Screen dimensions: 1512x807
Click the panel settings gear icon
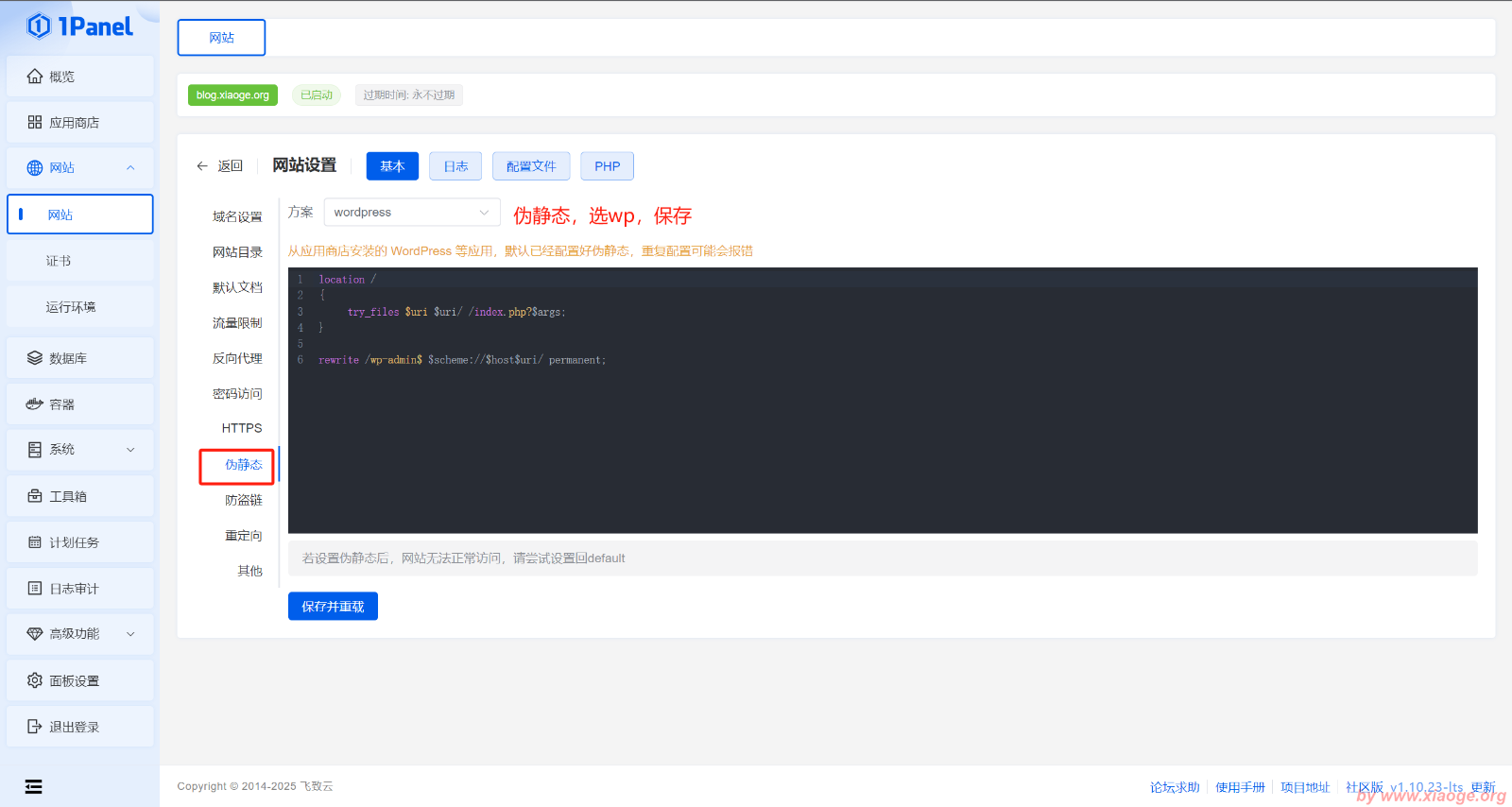[35, 680]
